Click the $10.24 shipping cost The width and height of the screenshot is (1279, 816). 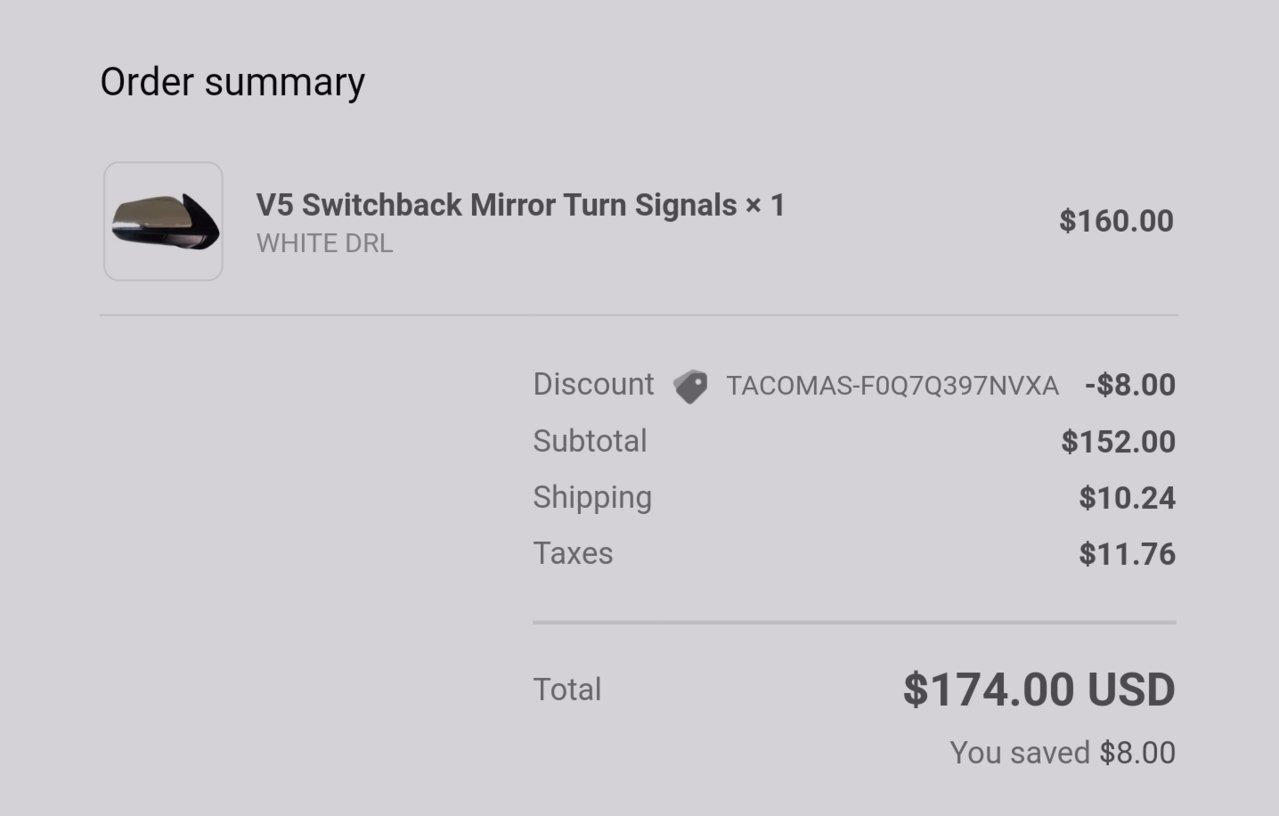1127,498
